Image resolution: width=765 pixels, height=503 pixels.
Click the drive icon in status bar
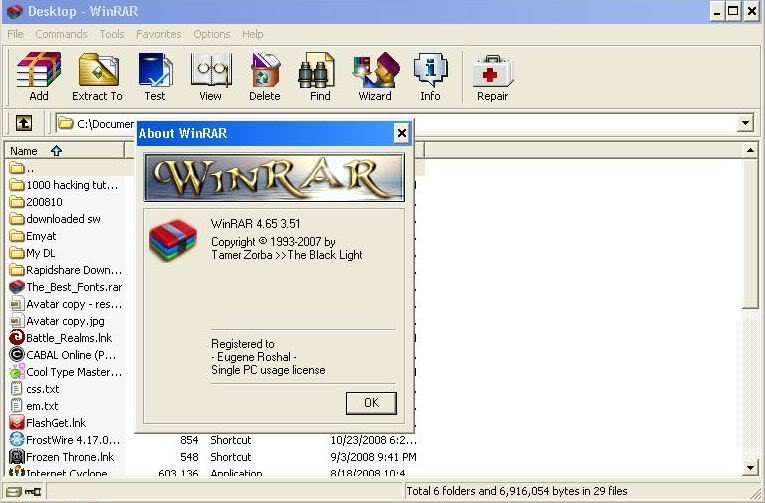point(14,491)
